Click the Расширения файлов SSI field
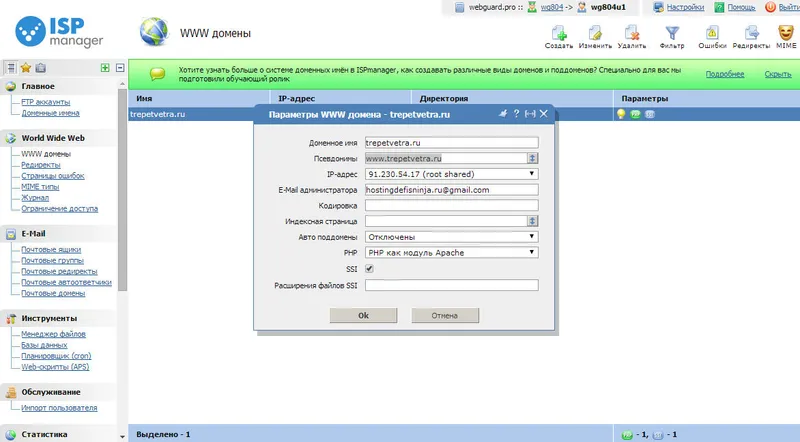Image resolution: width=800 pixels, height=442 pixels. click(452, 285)
